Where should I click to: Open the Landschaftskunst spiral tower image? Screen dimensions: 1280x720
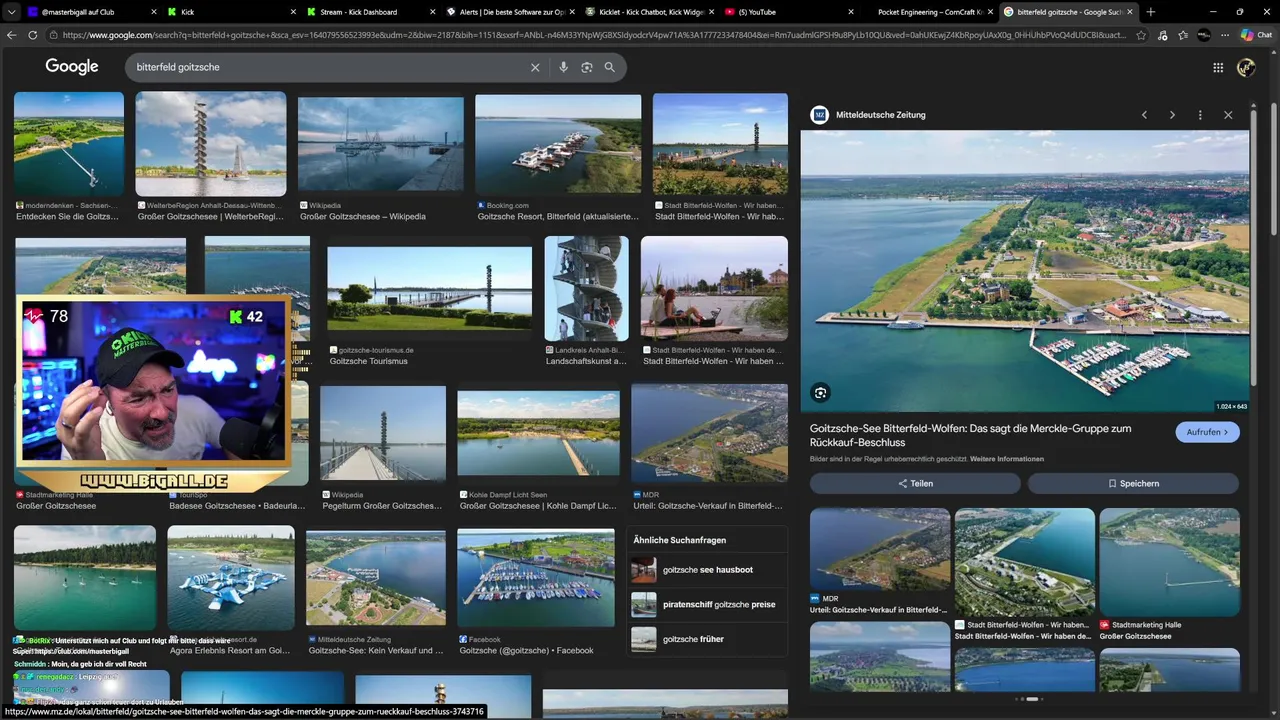[x=586, y=288]
